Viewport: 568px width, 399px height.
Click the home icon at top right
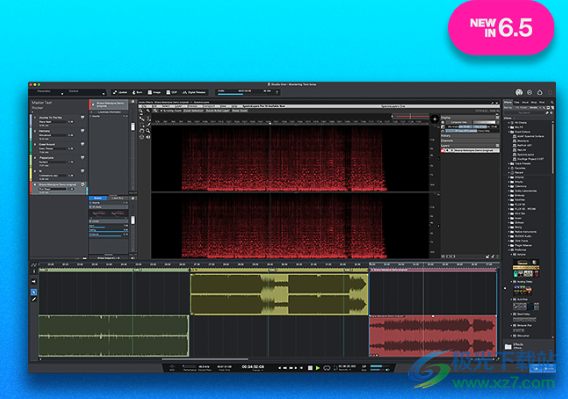(540, 92)
